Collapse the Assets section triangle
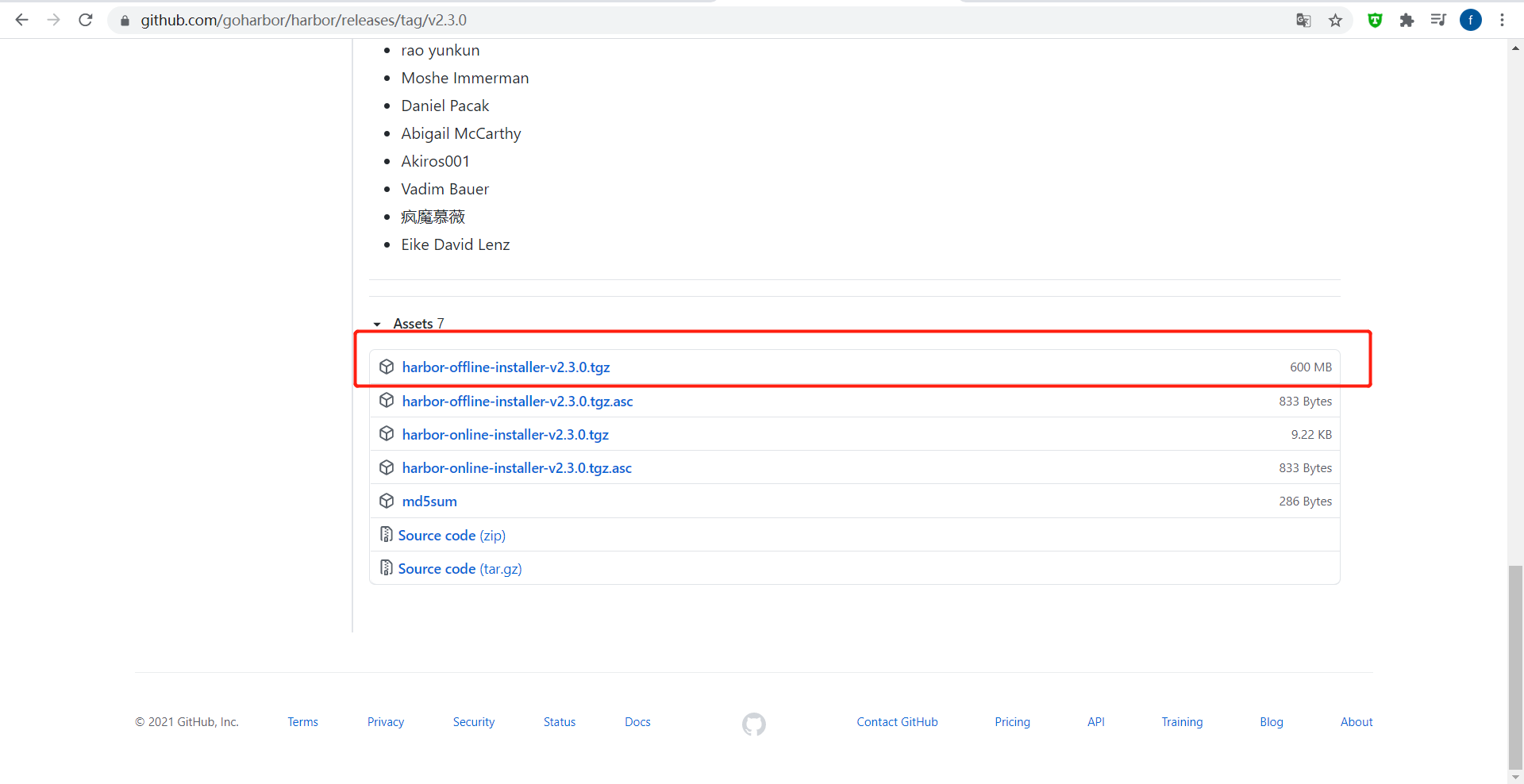1524x784 pixels. click(377, 324)
